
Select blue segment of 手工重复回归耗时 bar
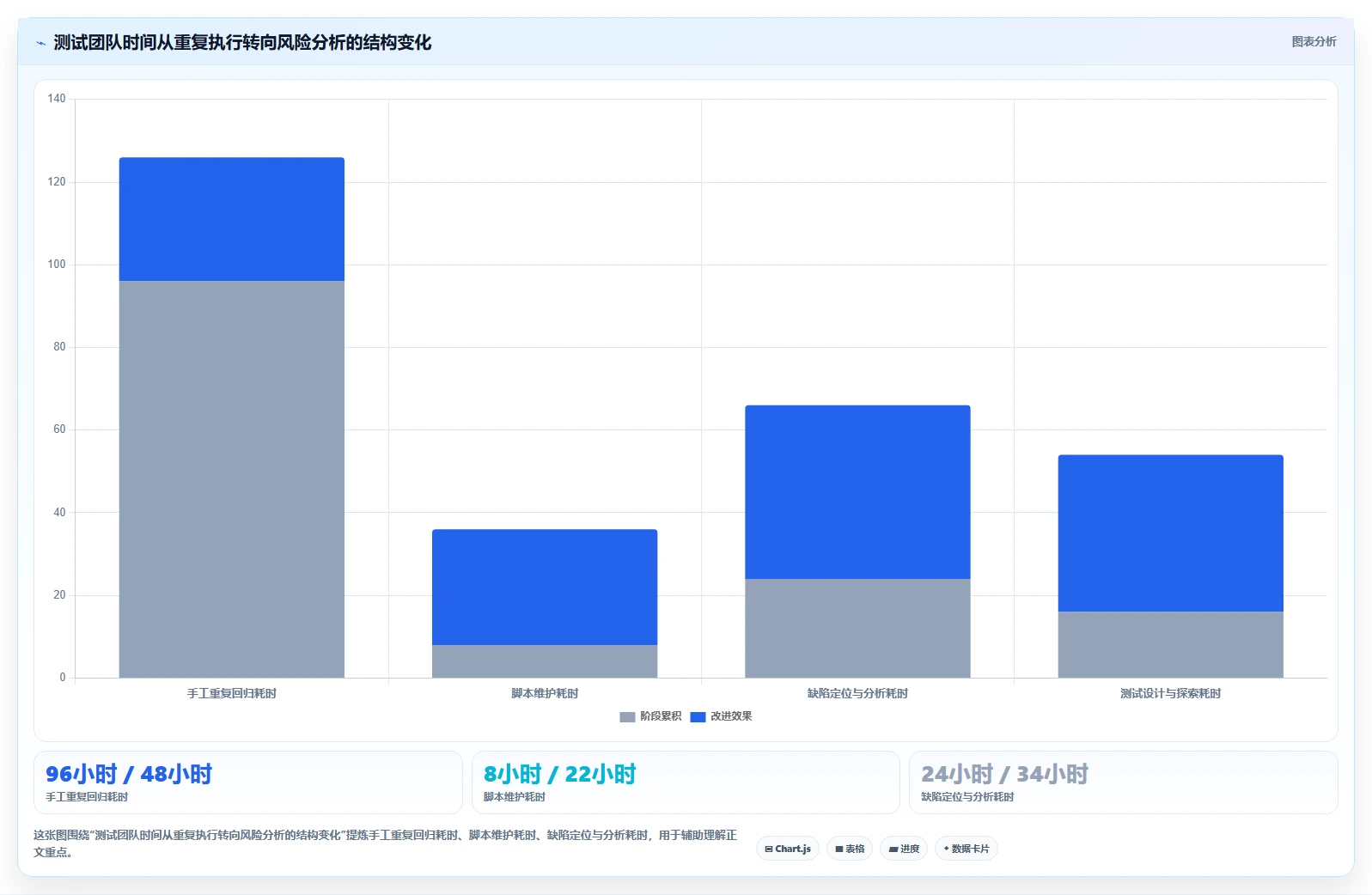click(232, 219)
